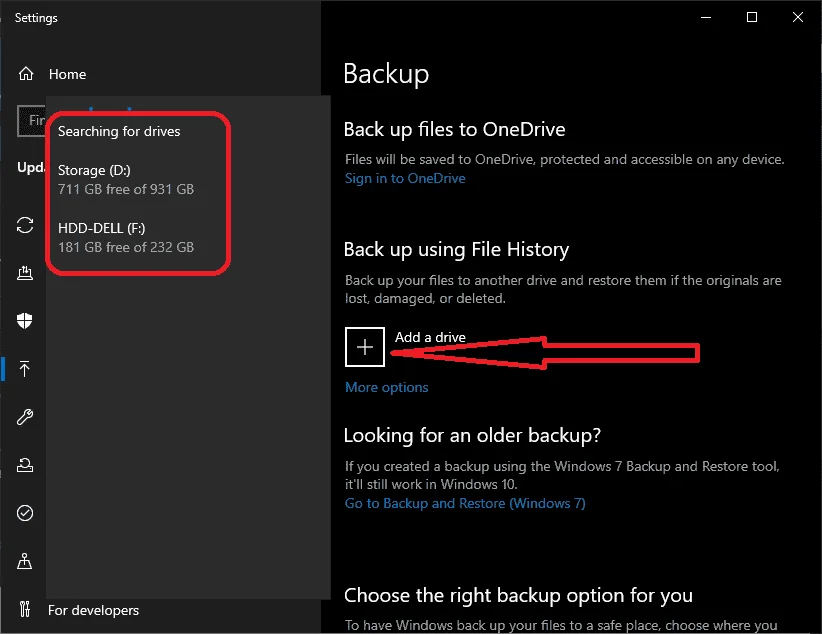Click Searching for drives heading text
This screenshot has width=822, height=634.
click(119, 131)
